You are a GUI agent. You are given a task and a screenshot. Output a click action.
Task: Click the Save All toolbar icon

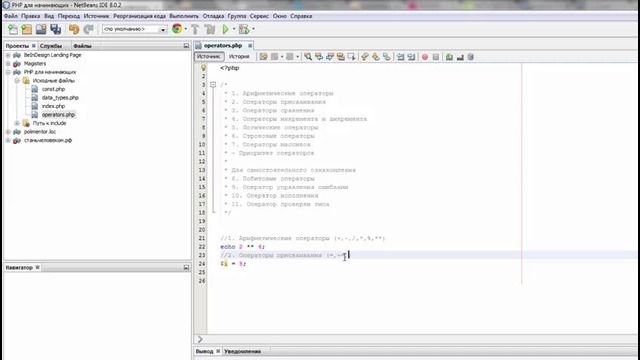point(56,29)
